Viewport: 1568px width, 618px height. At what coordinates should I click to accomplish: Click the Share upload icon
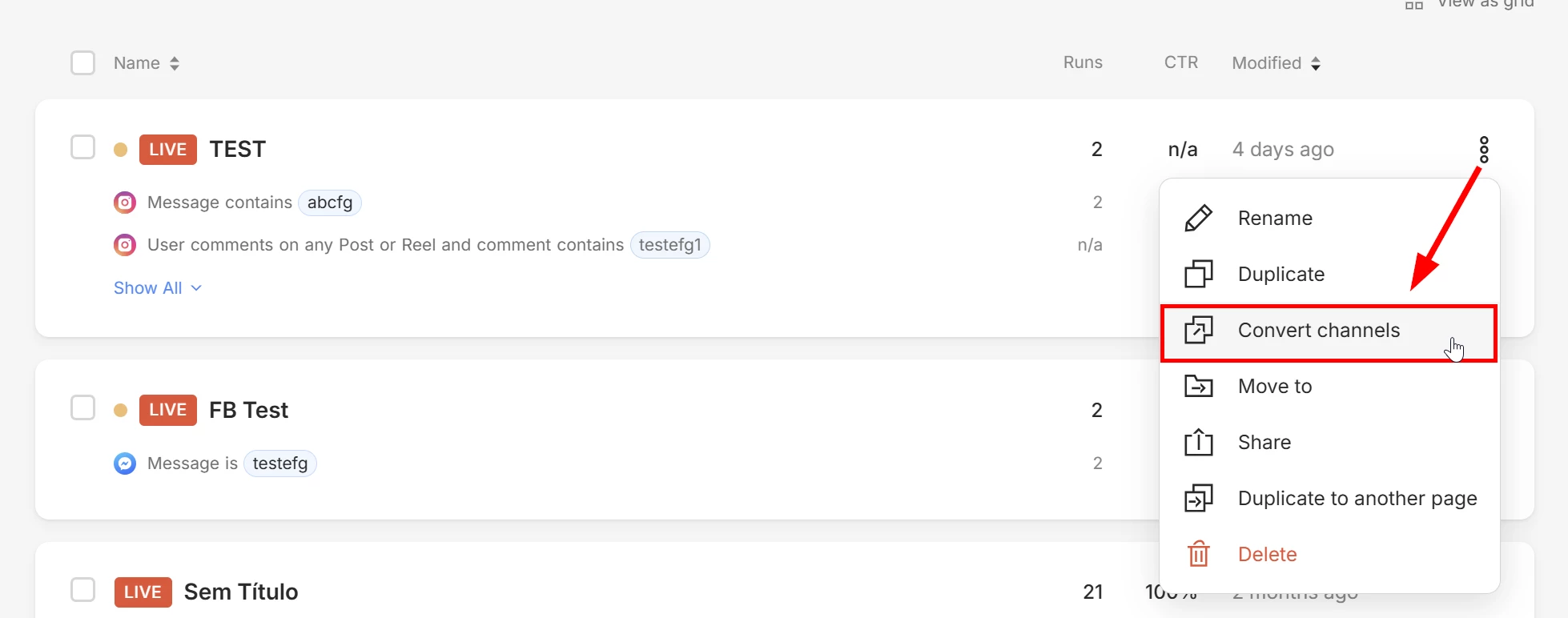[1198, 442]
